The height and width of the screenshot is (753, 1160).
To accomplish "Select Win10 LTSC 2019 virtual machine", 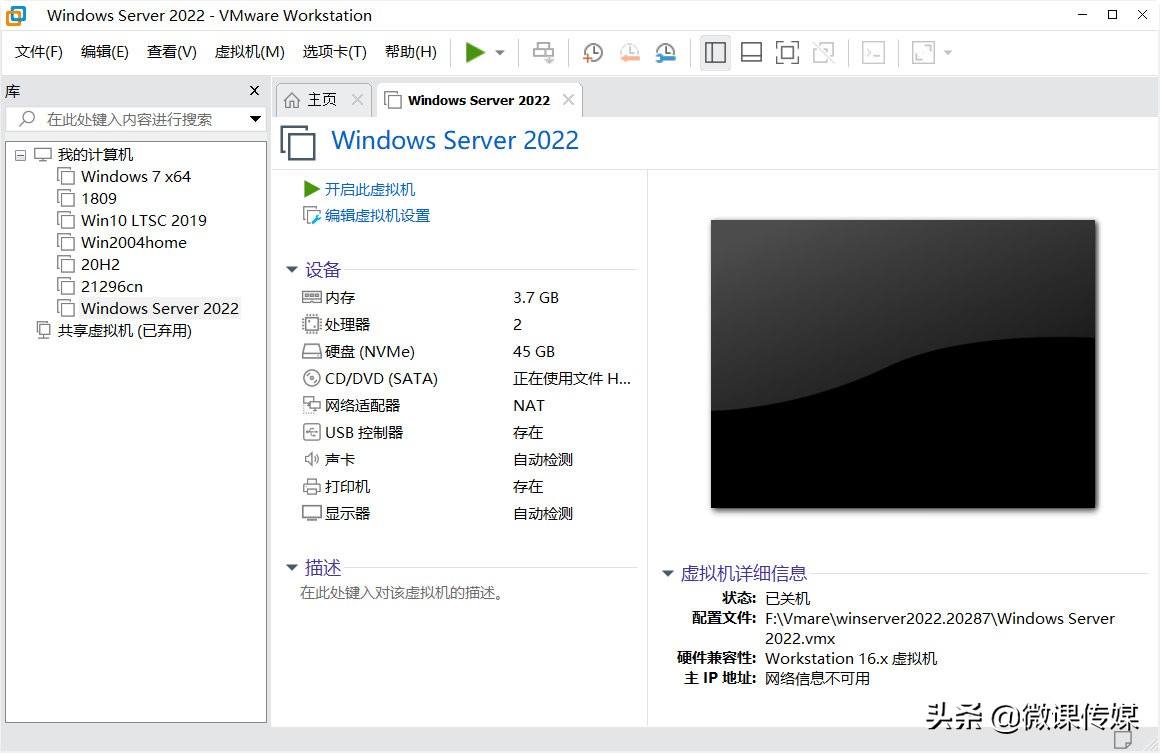I will pos(144,220).
